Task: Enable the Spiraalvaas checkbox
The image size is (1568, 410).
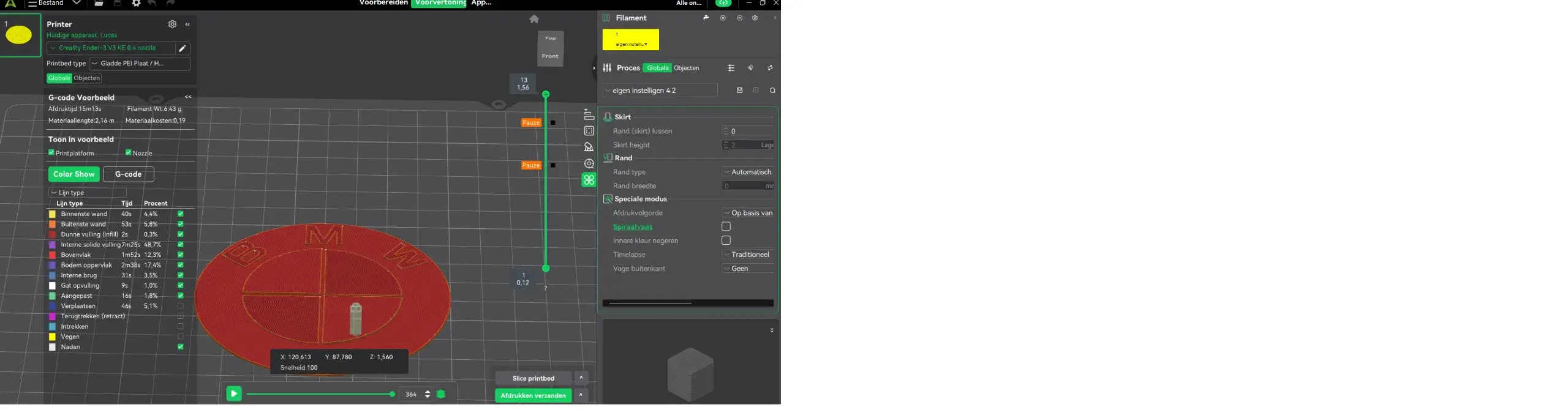Action: coord(726,226)
